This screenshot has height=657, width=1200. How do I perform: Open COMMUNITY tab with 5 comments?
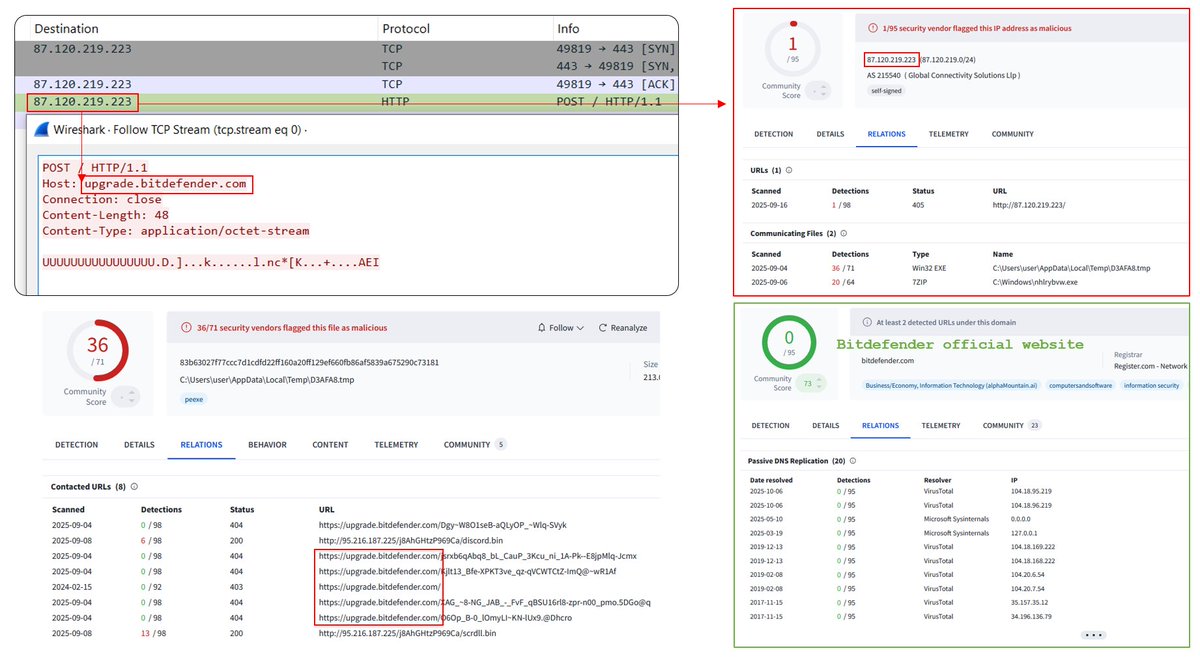click(x=475, y=445)
